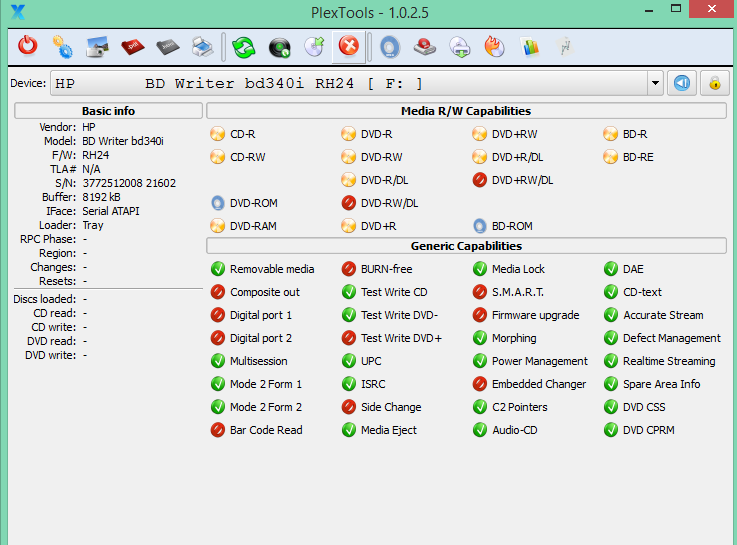
Task: Click the S.M.A.R.T. red indicator
Action: click(x=479, y=292)
